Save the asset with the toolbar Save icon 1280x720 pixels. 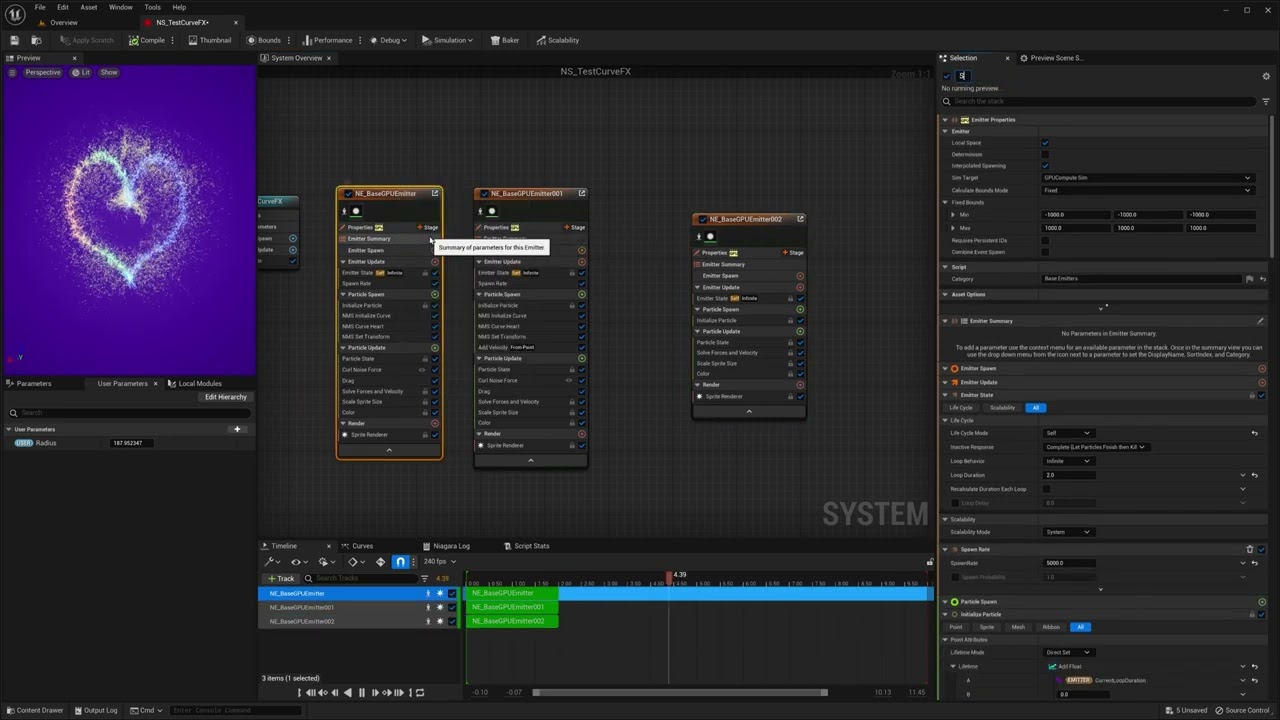(x=14, y=40)
